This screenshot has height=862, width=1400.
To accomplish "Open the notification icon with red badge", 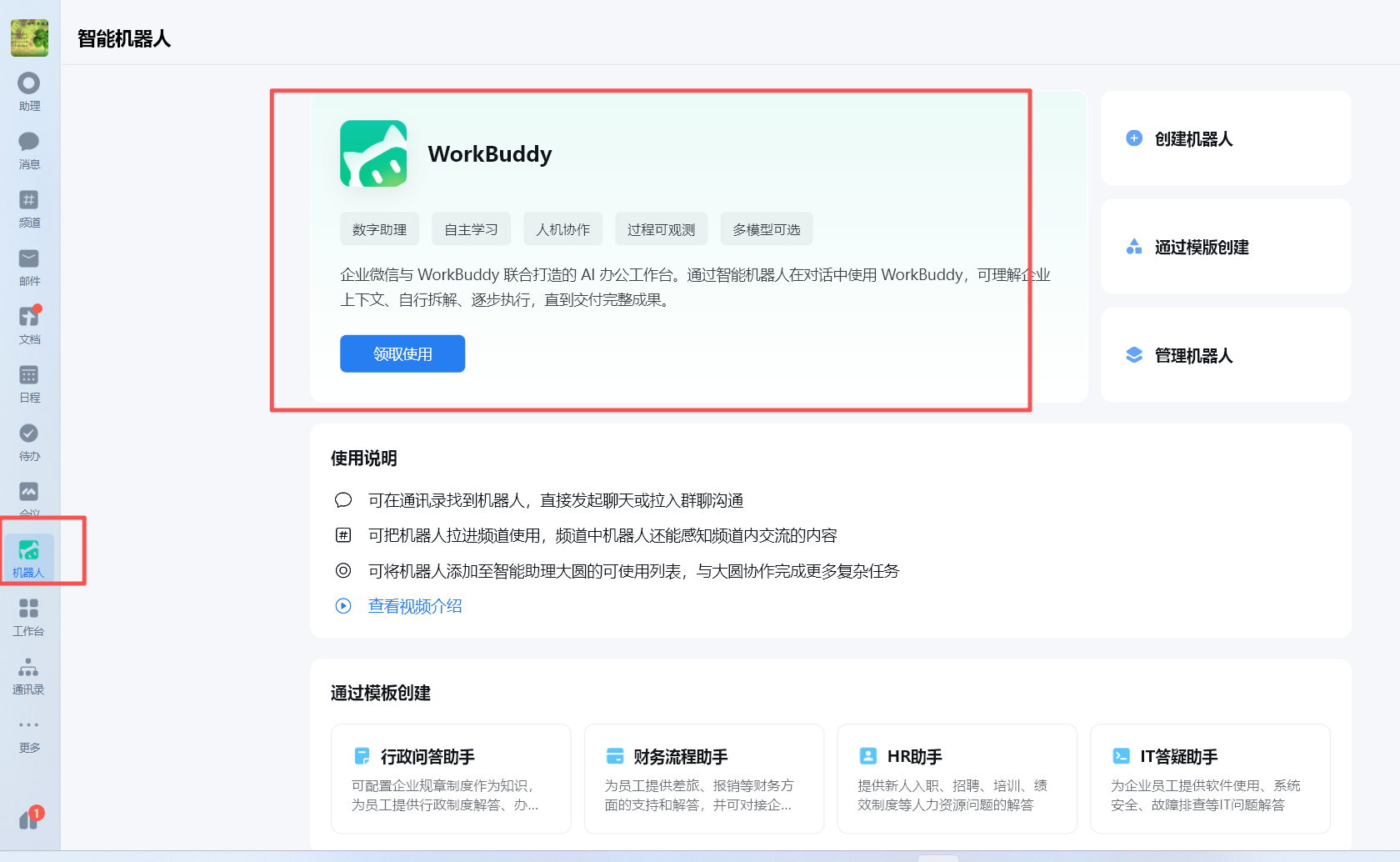I will click(x=30, y=818).
